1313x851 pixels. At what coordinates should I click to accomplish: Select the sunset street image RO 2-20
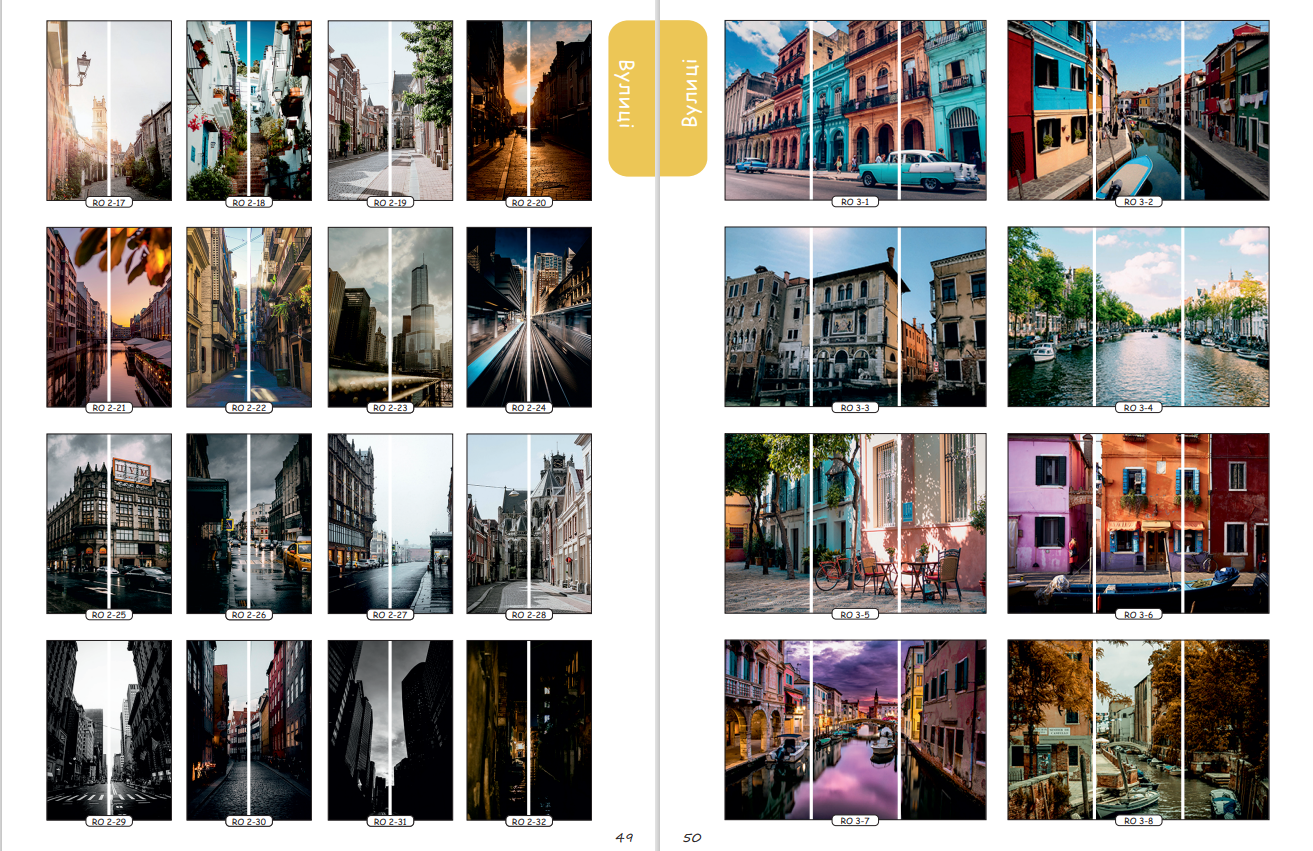coord(529,110)
